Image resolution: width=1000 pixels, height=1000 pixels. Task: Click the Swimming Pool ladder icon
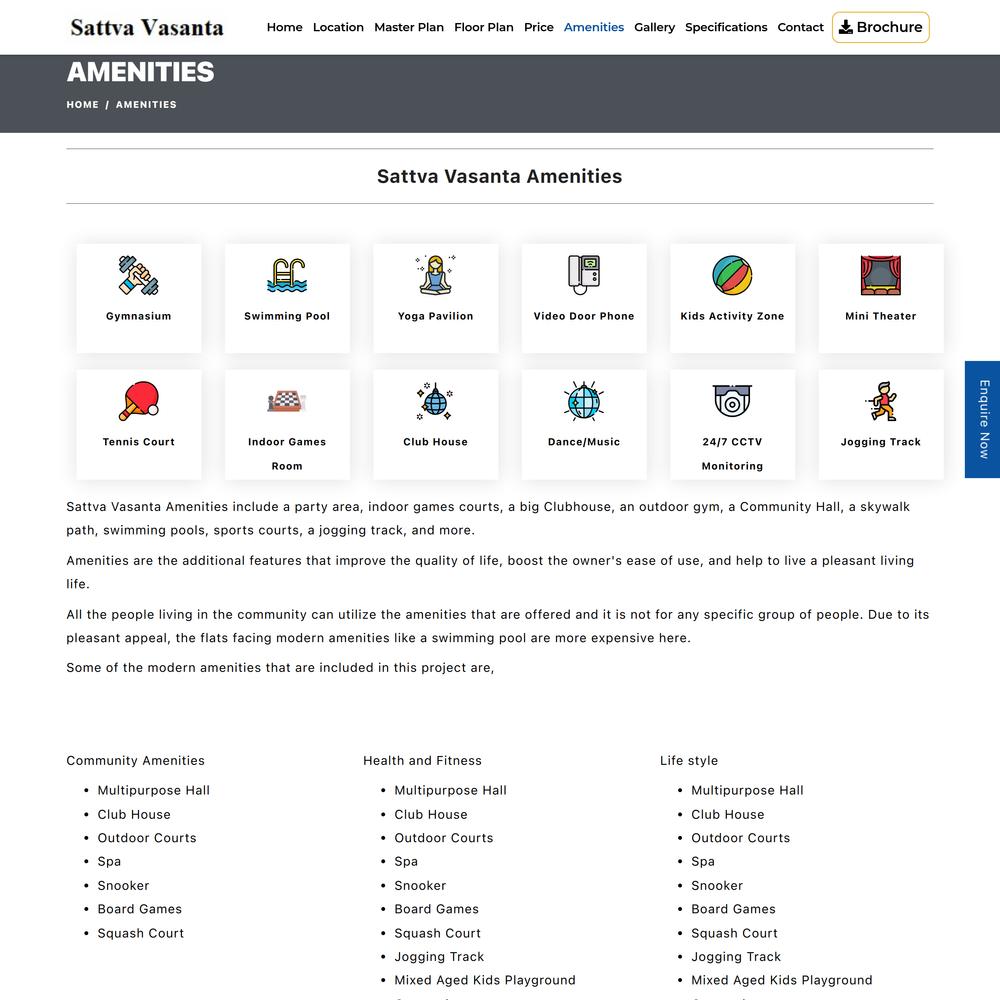tap(287, 275)
